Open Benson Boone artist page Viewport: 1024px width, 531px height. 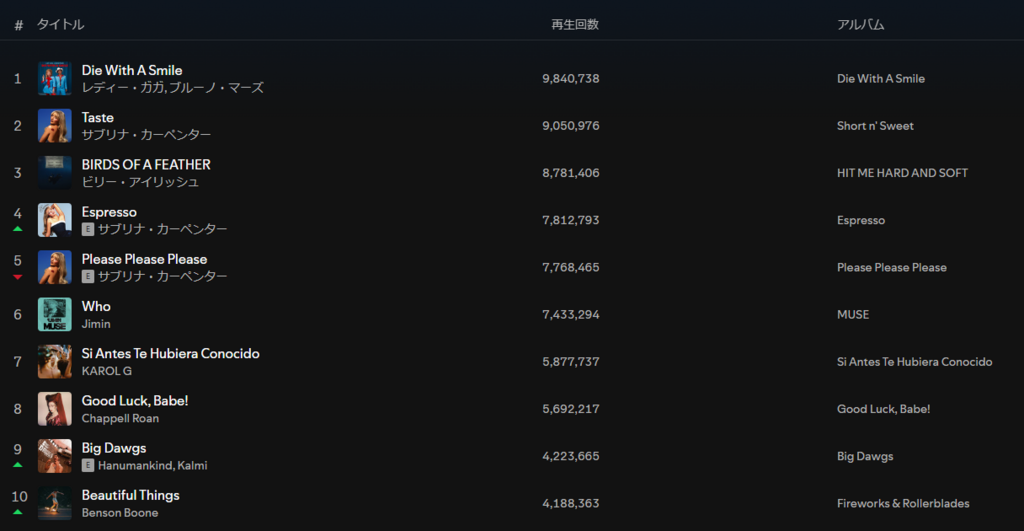pos(120,513)
